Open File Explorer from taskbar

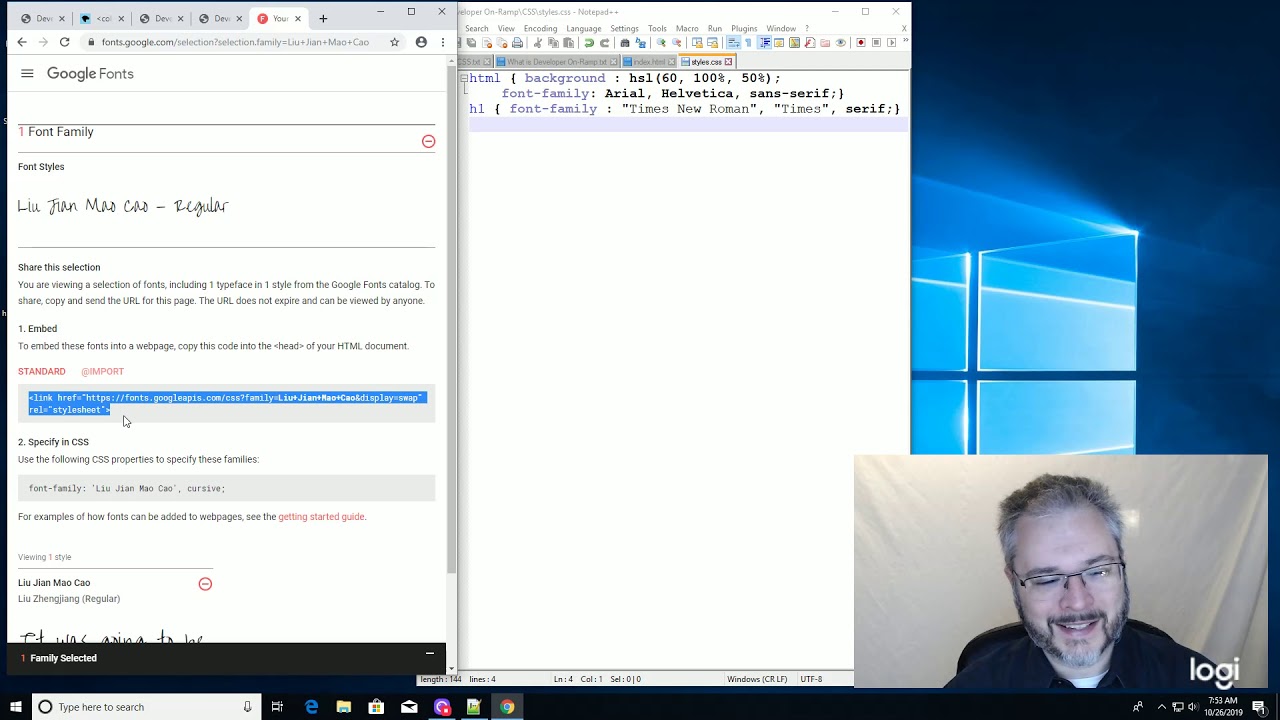[343, 707]
